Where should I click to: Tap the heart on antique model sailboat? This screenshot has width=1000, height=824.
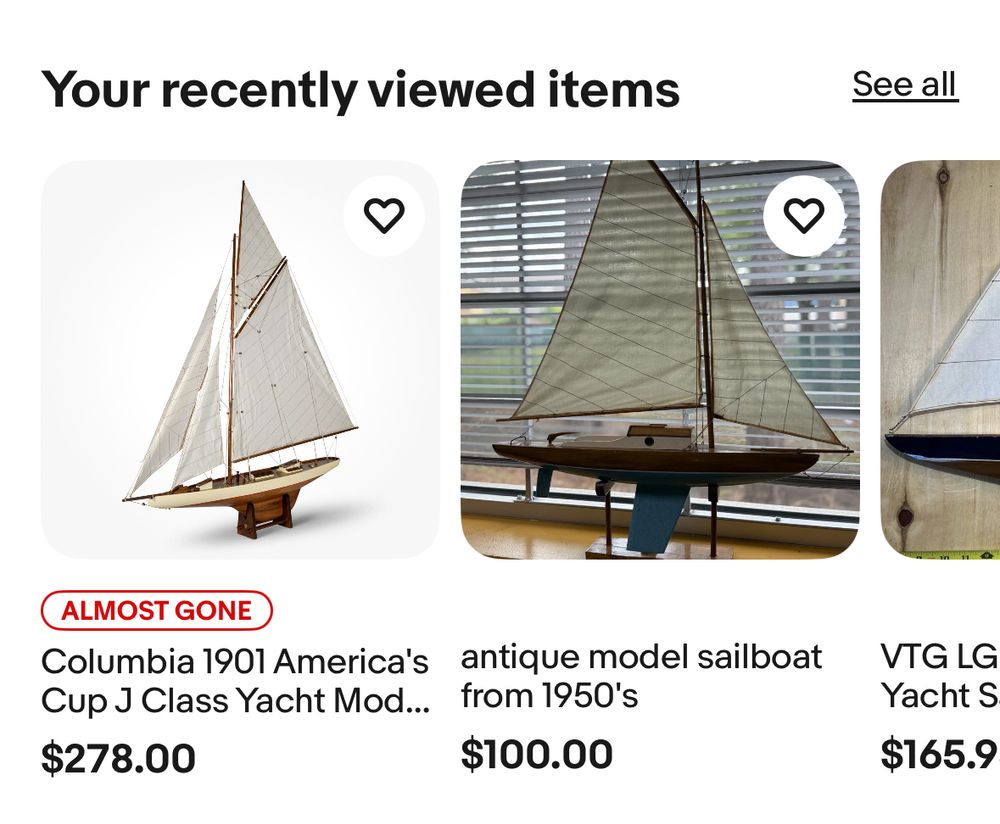(803, 215)
